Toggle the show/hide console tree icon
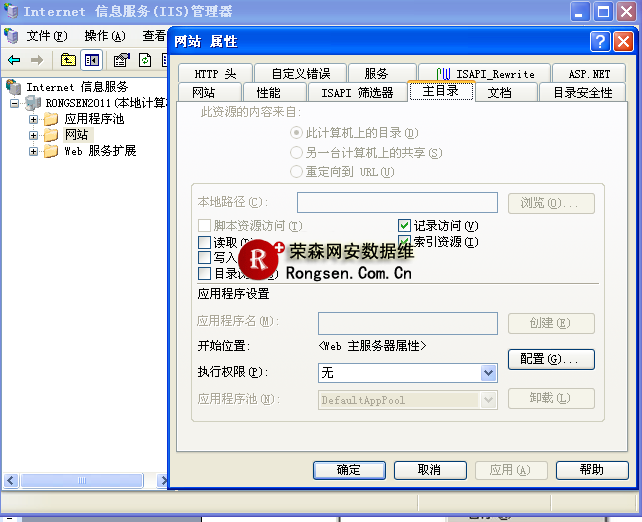The width and height of the screenshot is (642, 522). [x=92, y=60]
